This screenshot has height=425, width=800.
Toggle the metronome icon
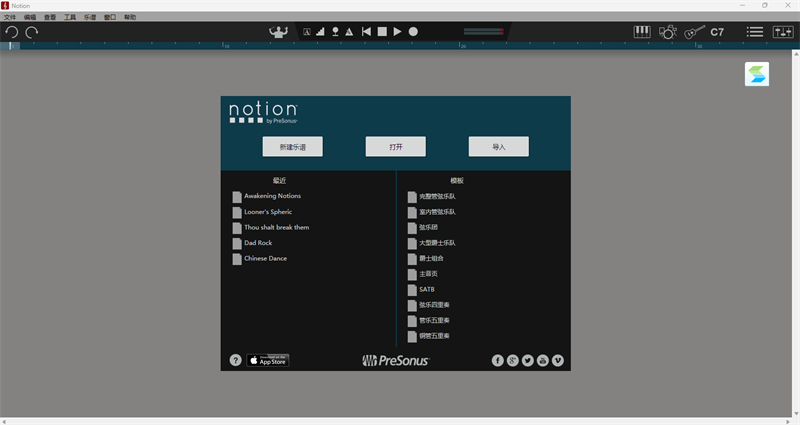click(349, 32)
